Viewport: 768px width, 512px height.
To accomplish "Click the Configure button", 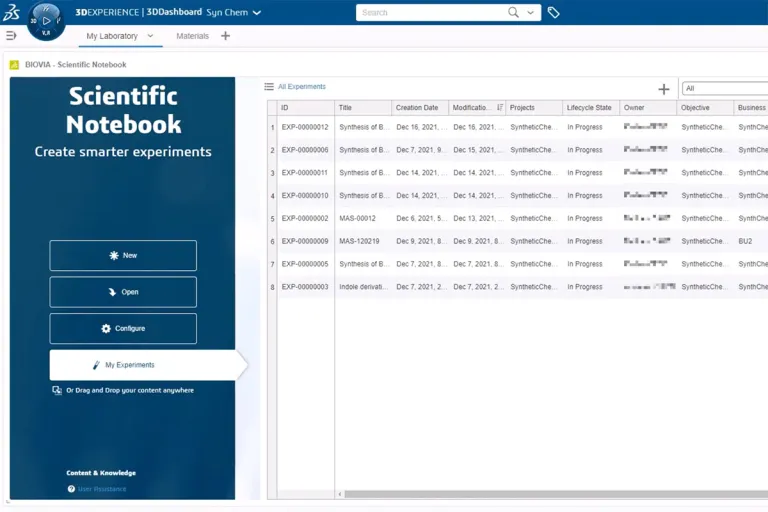I will pyautogui.click(x=123, y=328).
